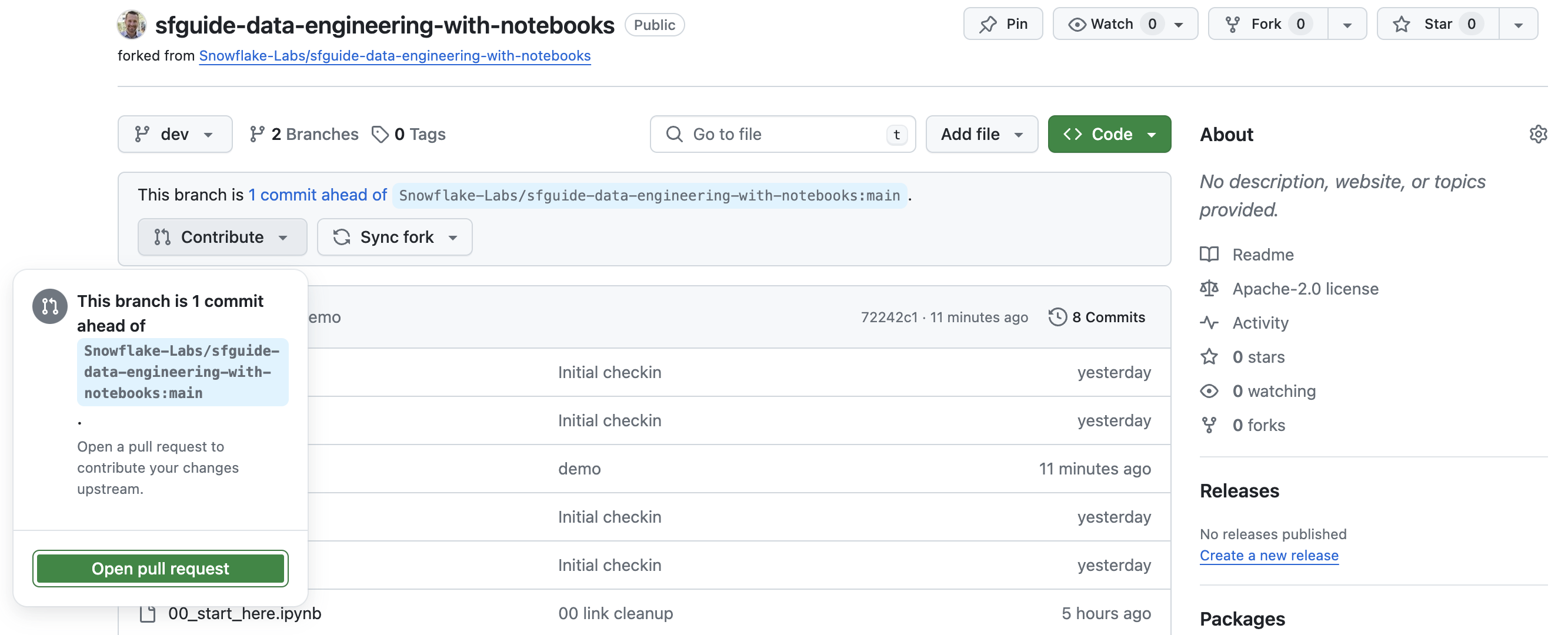Click the Fork icon in header button

1233,24
